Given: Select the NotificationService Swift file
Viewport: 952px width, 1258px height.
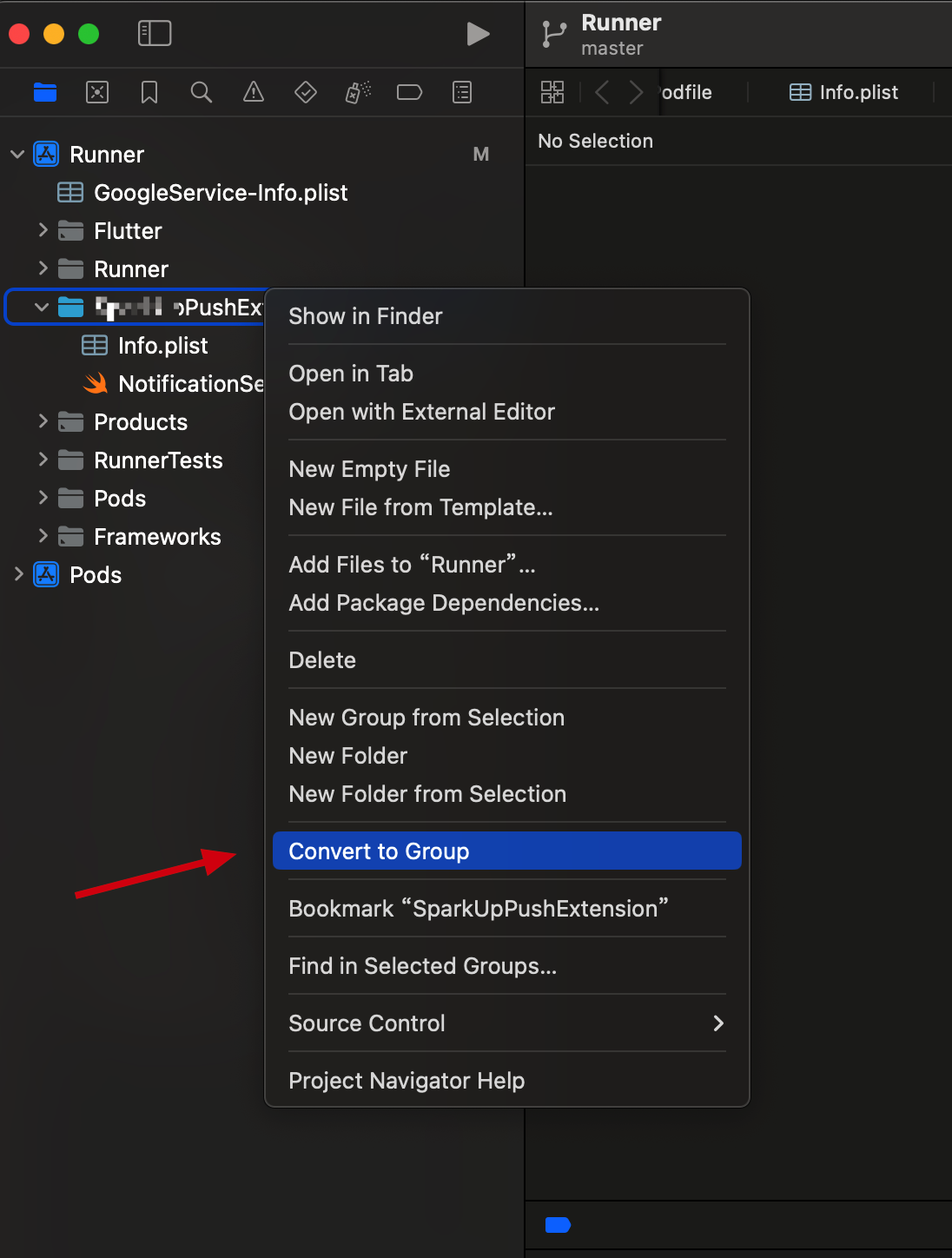Looking at the screenshot, I should tap(191, 384).
